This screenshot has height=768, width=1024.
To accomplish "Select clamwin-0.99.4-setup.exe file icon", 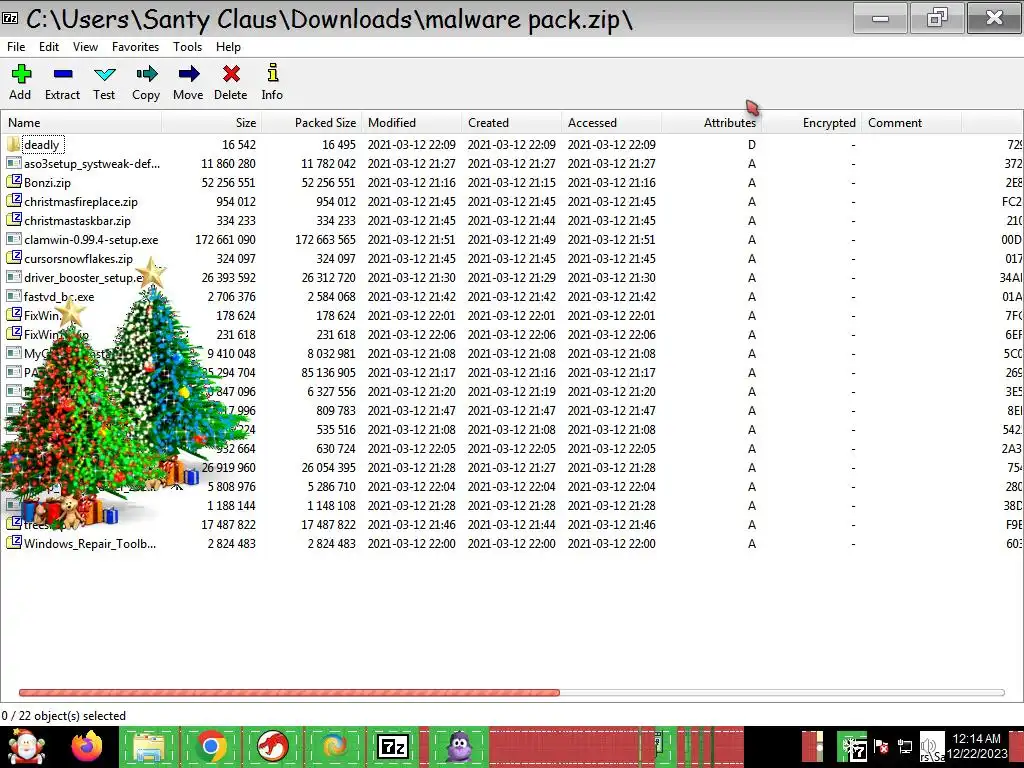I will [x=14, y=239].
